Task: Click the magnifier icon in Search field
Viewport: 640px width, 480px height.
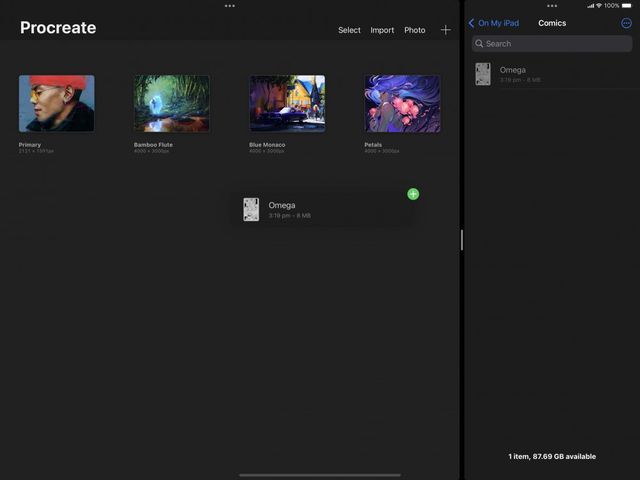Action: point(479,44)
